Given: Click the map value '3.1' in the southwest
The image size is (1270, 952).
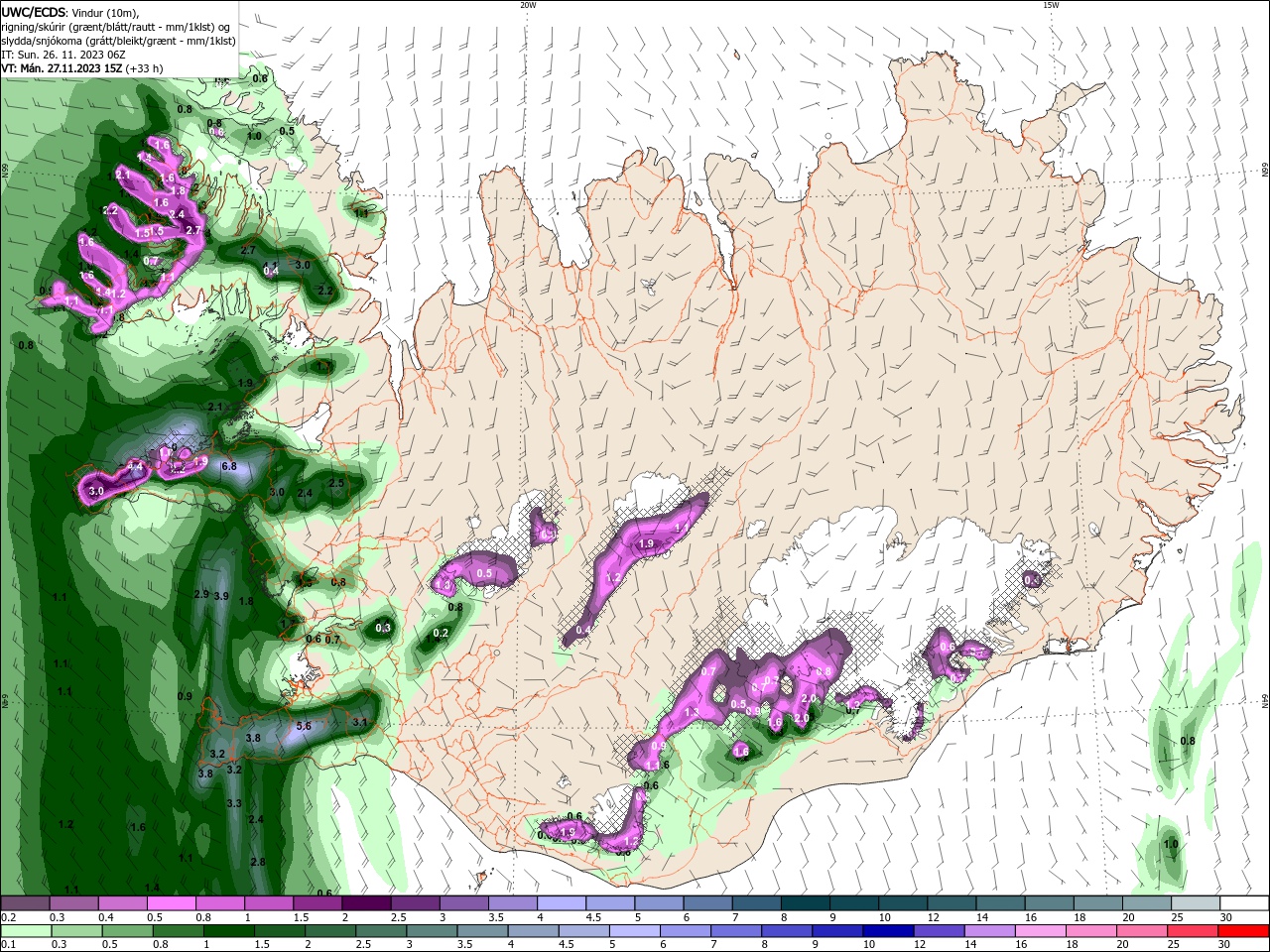Looking at the screenshot, I should (360, 723).
